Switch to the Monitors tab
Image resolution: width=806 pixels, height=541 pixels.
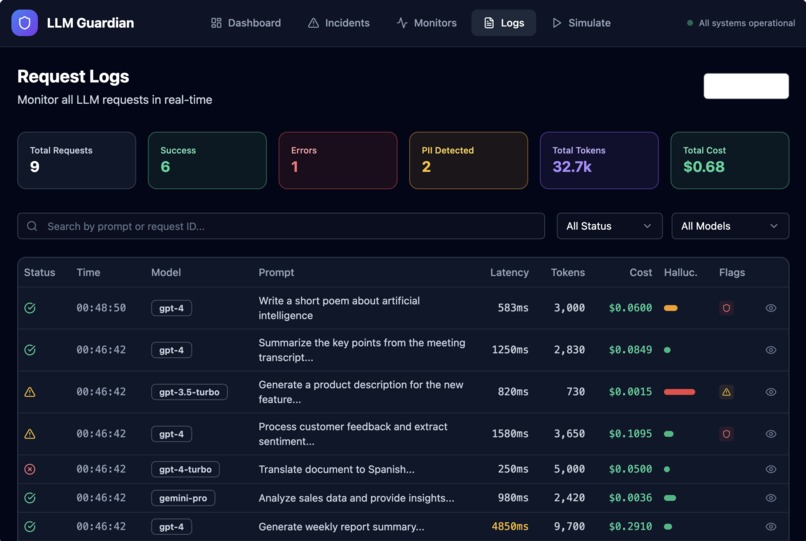tap(427, 23)
